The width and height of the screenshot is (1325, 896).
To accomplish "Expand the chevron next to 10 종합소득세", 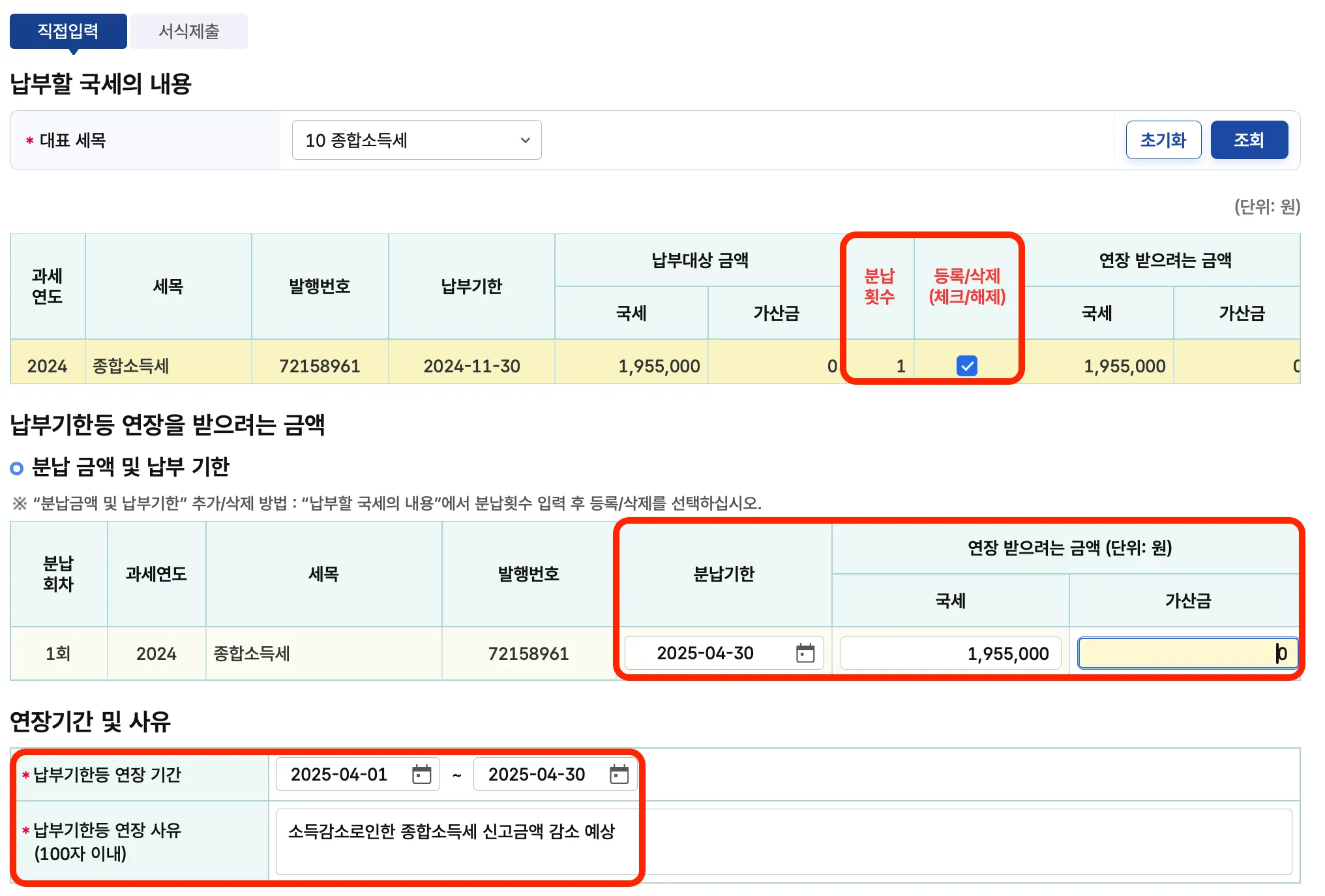I will tap(526, 140).
